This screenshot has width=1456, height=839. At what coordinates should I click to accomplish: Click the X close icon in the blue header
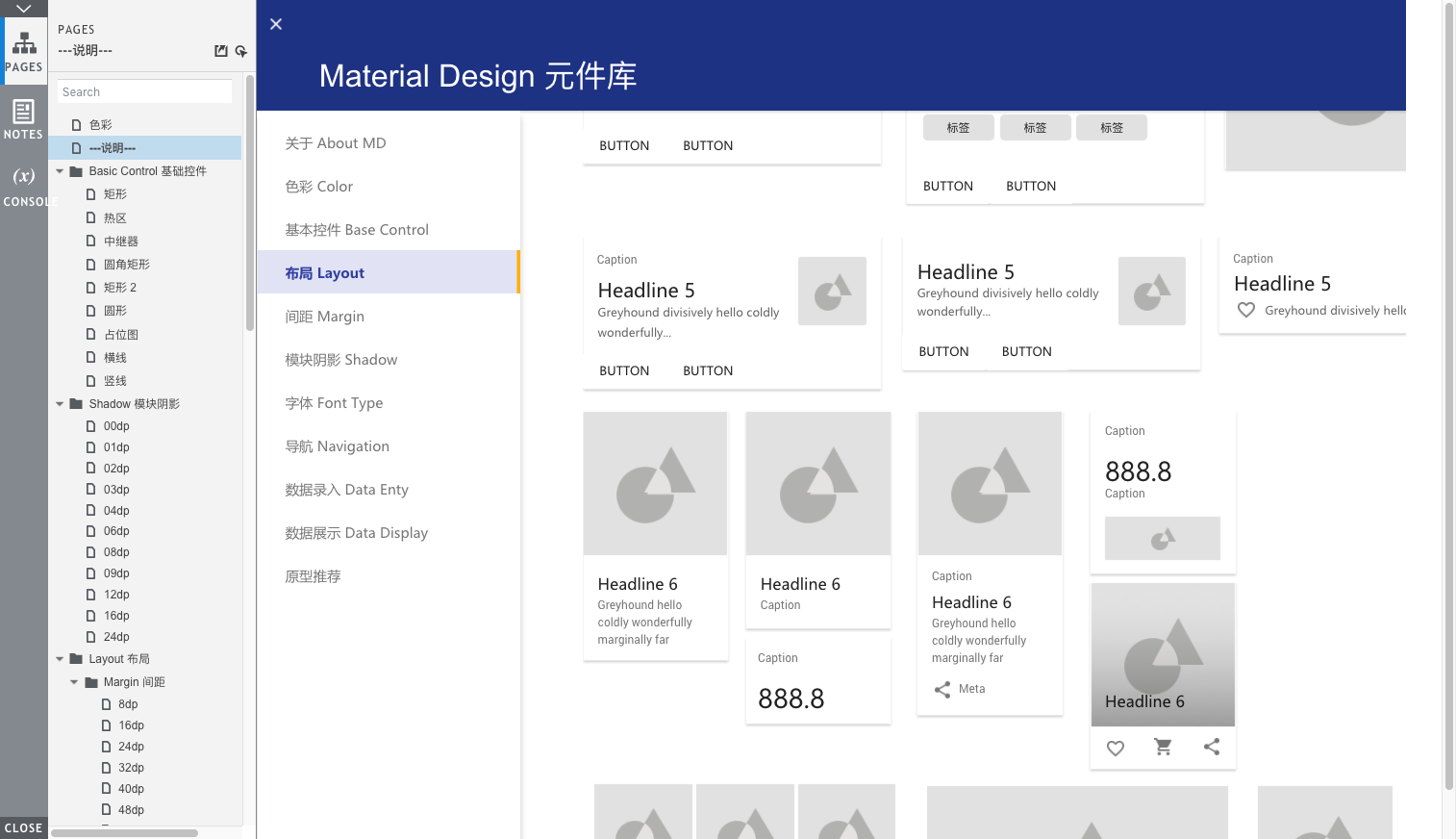(276, 24)
